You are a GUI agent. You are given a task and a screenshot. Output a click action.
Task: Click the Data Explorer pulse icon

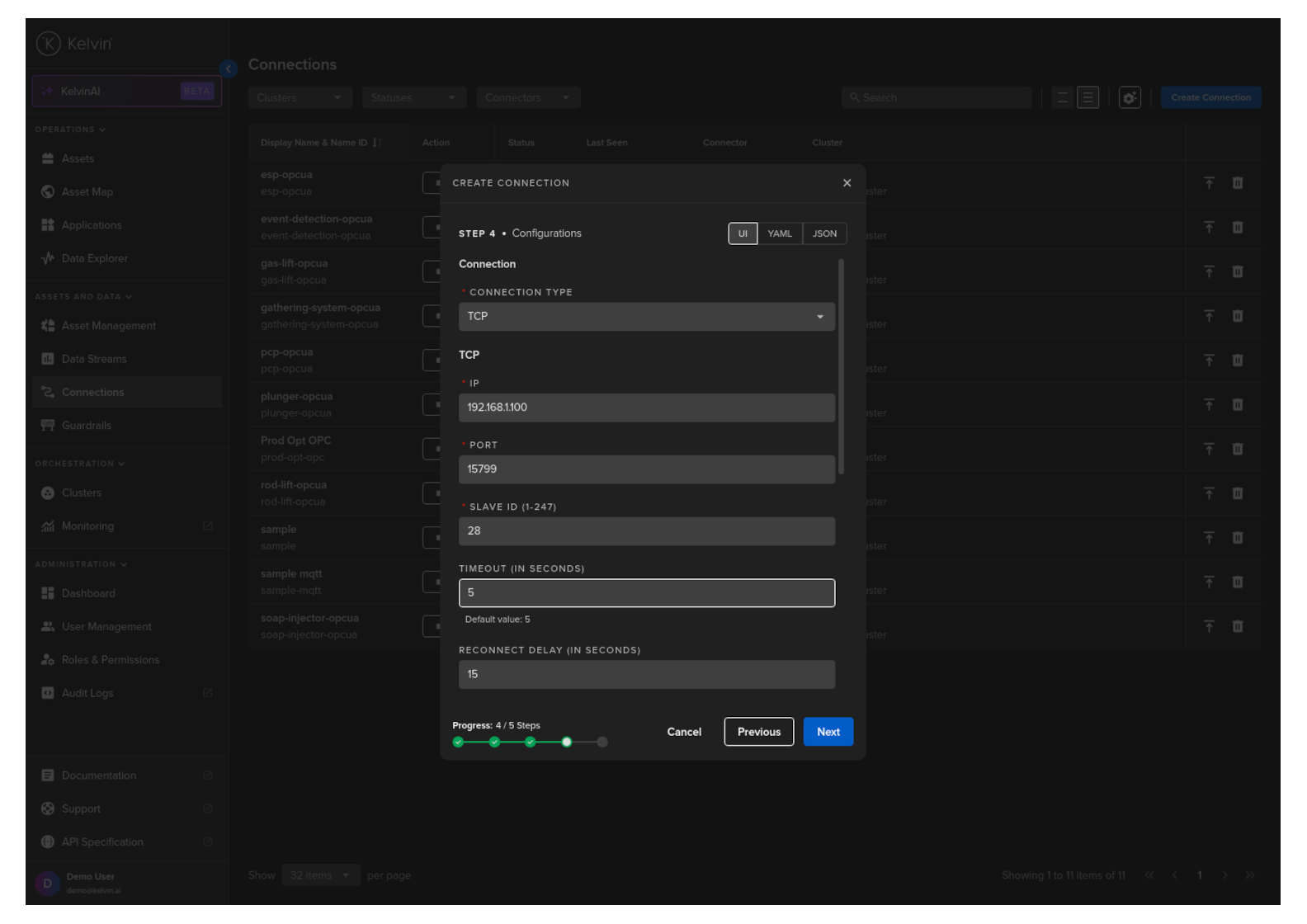pos(48,258)
